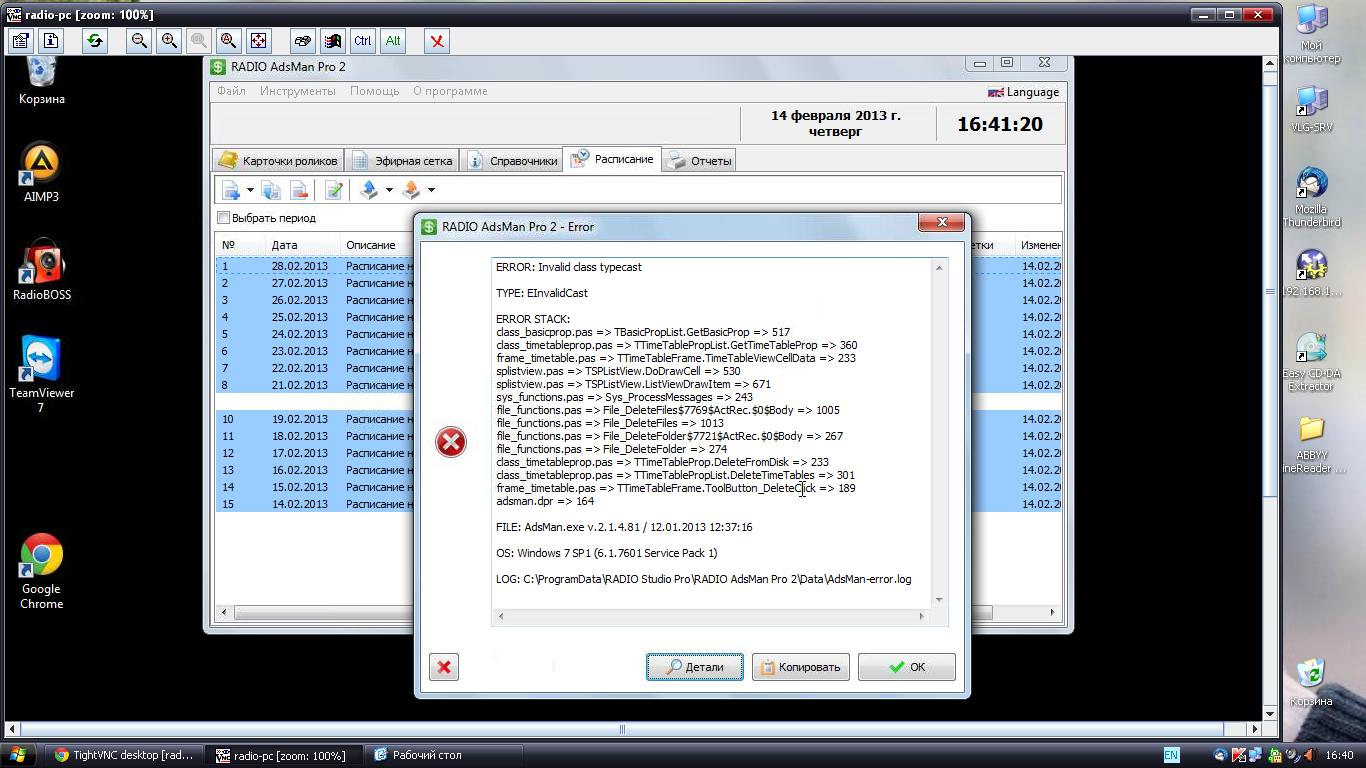Screen dimensions: 1366x768
Task: Open Корзина icon on remote desktop
Action: coord(41,81)
